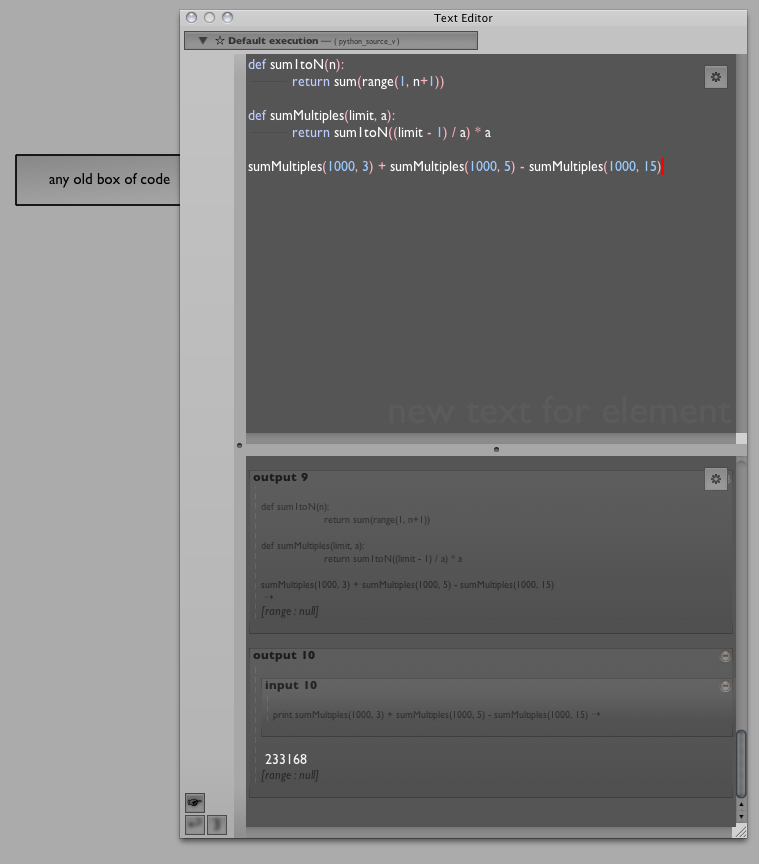Click the scroll up arrow in the output pane
This screenshot has height=864, width=759.
click(x=741, y=803)
